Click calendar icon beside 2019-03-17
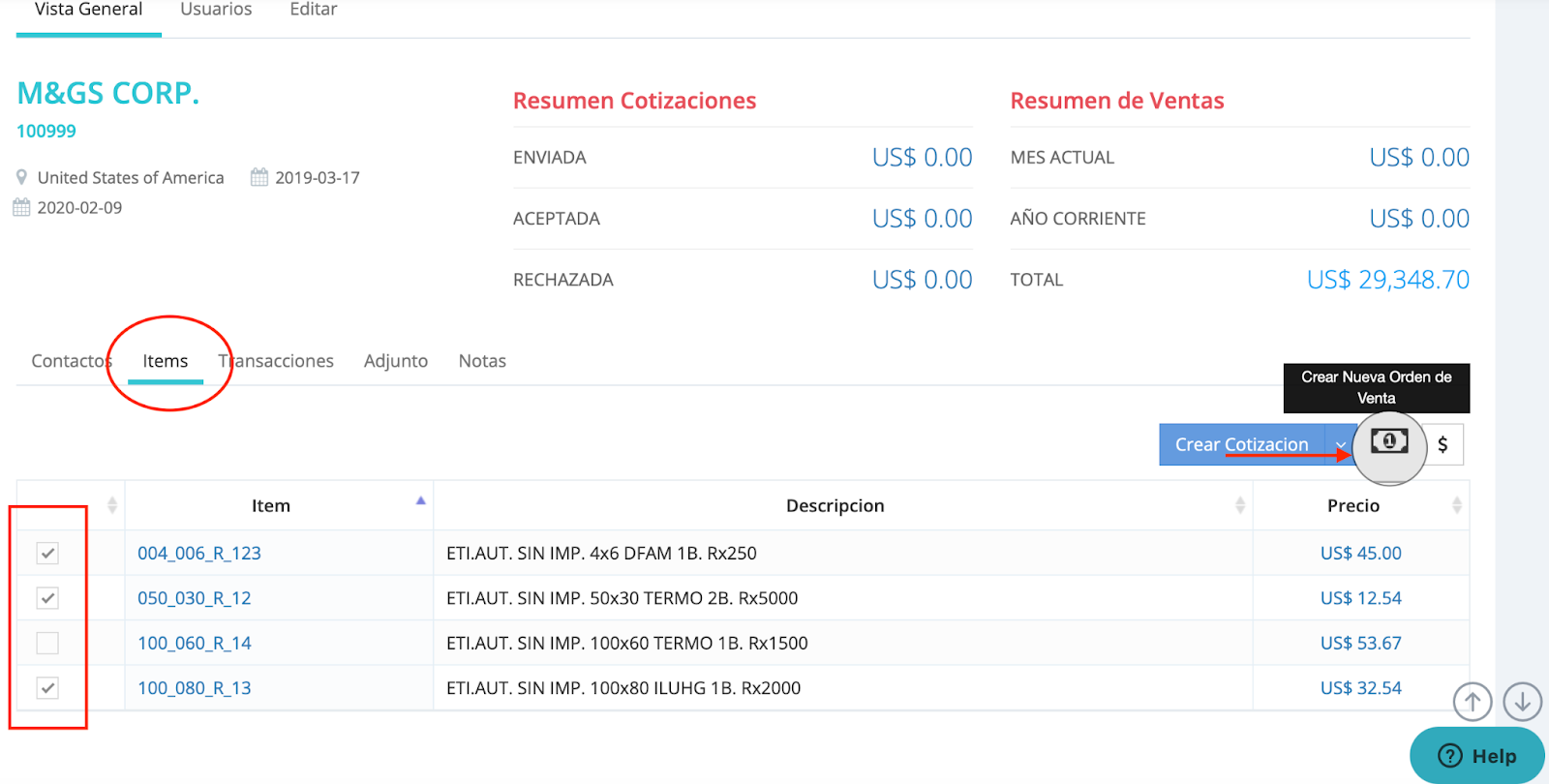 [259, 177]
